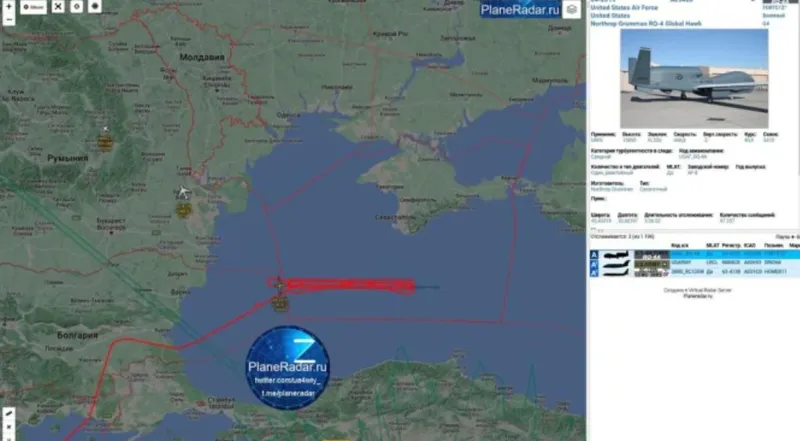Select the white aircraft icon near the Romanian coast

(x=182, y=192)
